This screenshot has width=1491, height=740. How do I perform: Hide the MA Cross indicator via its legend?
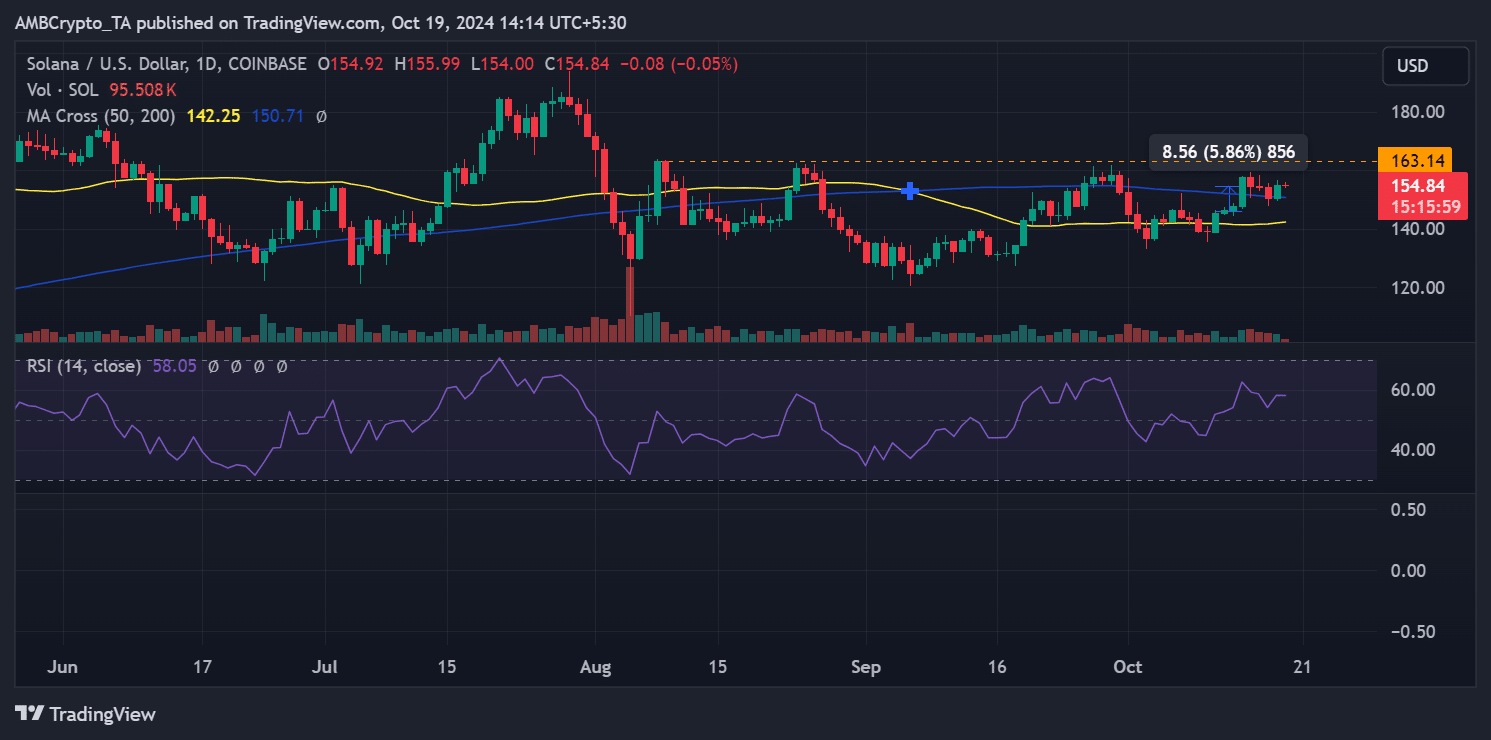click(x=100, y=116)
